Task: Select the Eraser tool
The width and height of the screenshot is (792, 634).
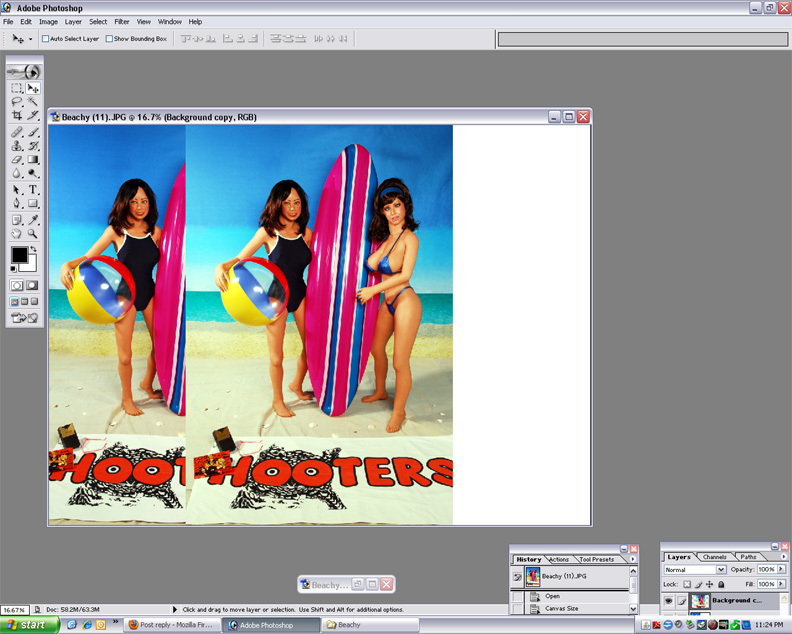Action: point(17,160)
